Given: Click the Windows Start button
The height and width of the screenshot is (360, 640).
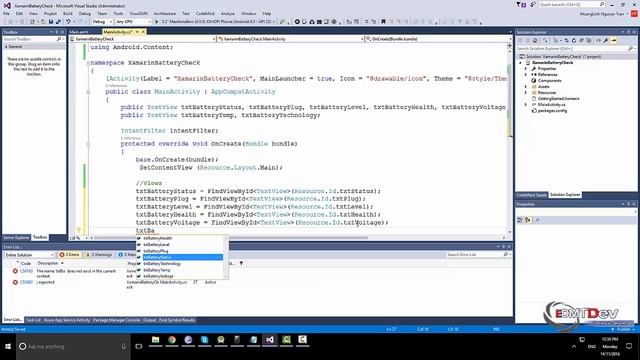Looking at the screenshot, I should pyautogui.click(x=8, y=347).
